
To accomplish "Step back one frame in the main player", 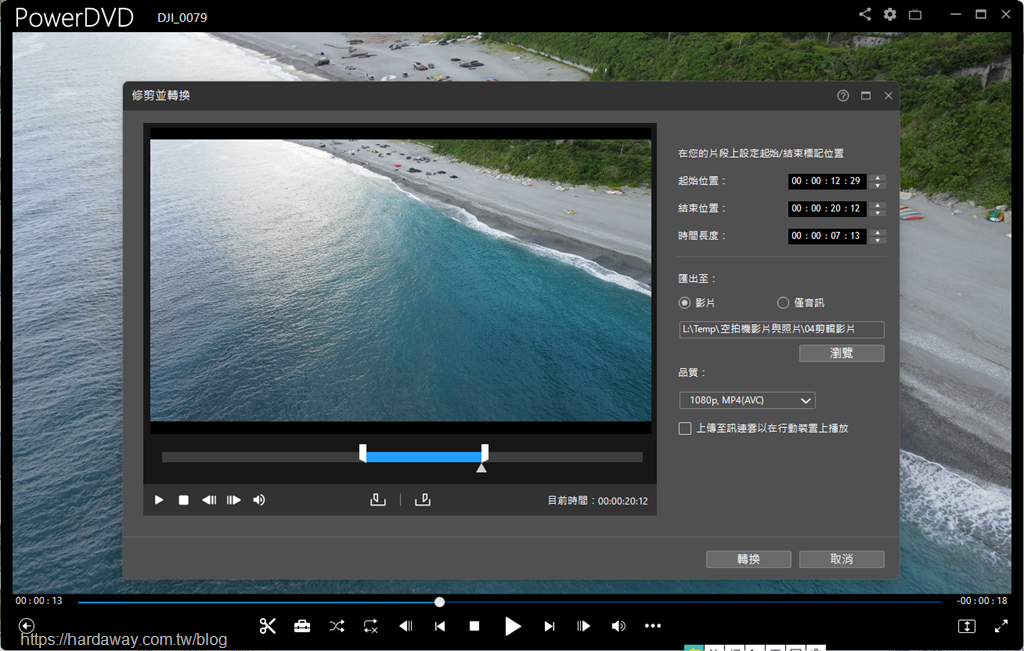I will [406, 626].
